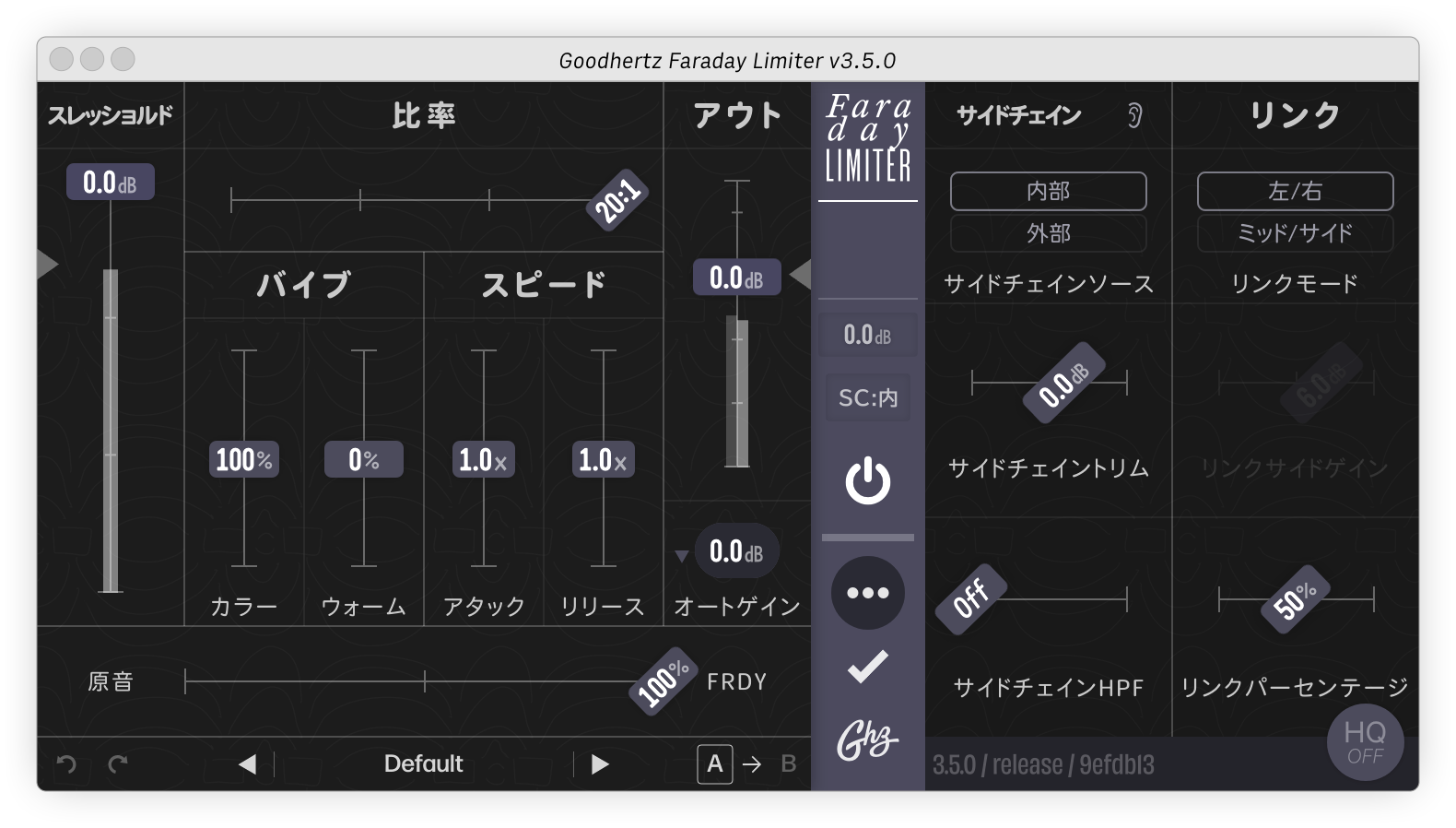Select 内部 sidechain source button
1456x828 pixels.
(x=1048, y=191)
